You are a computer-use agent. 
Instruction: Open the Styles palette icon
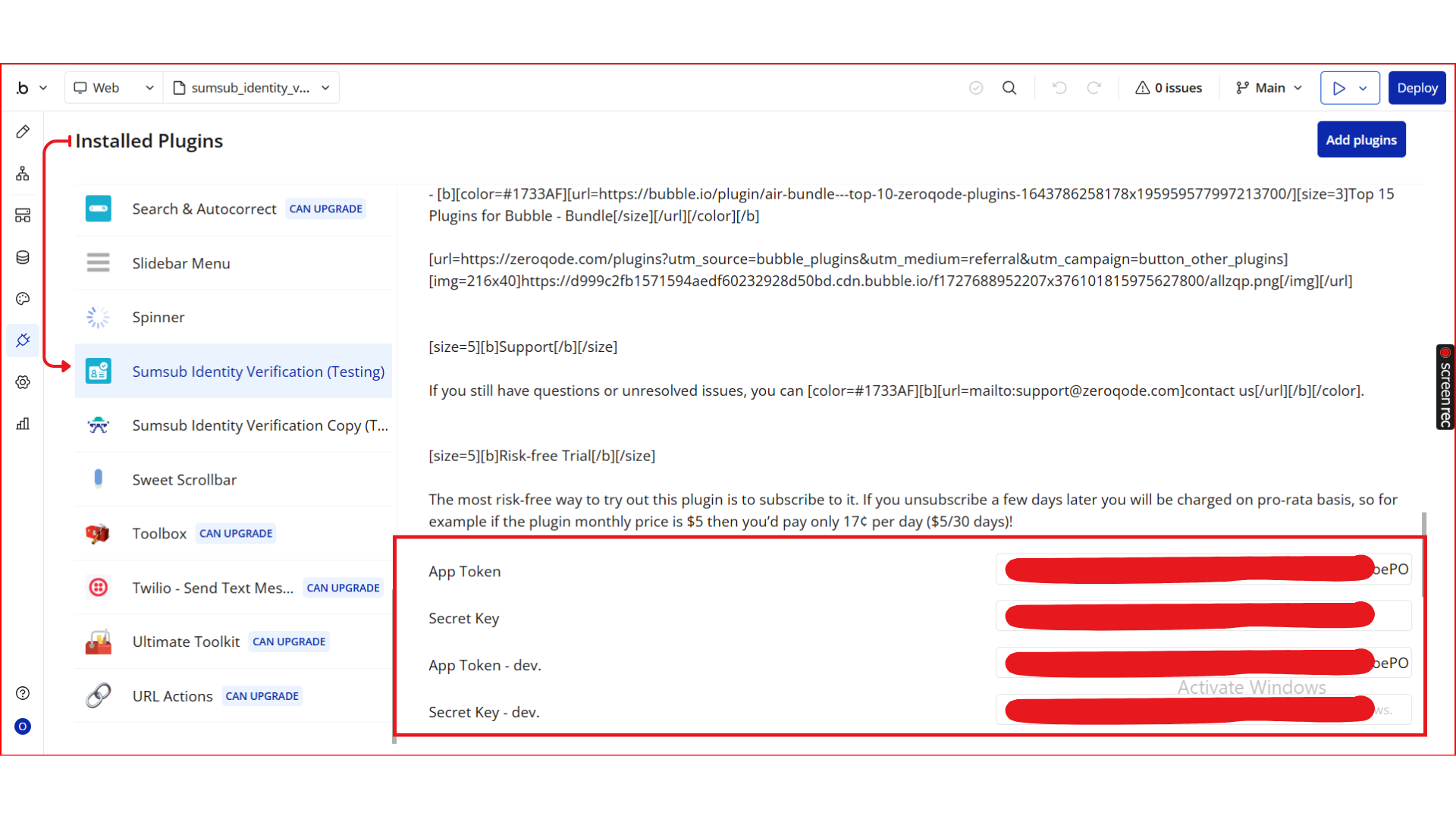pyautogui.click(x=23, y=299)
